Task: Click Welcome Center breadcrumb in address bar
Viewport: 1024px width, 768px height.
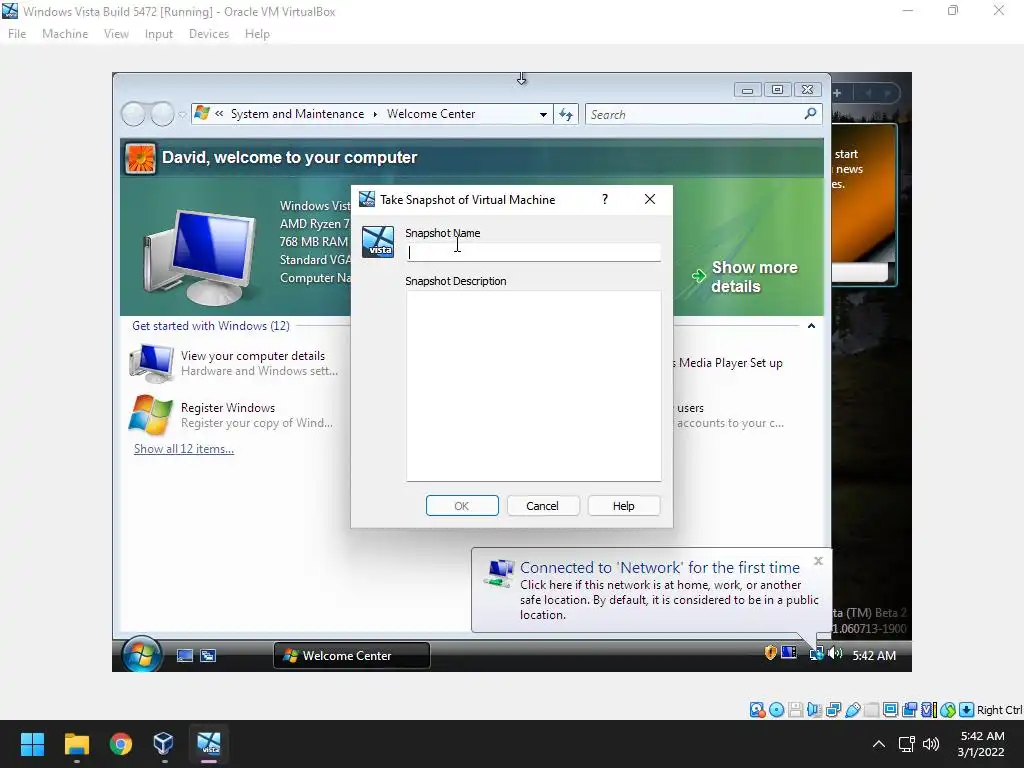Action: pos(431,114)
